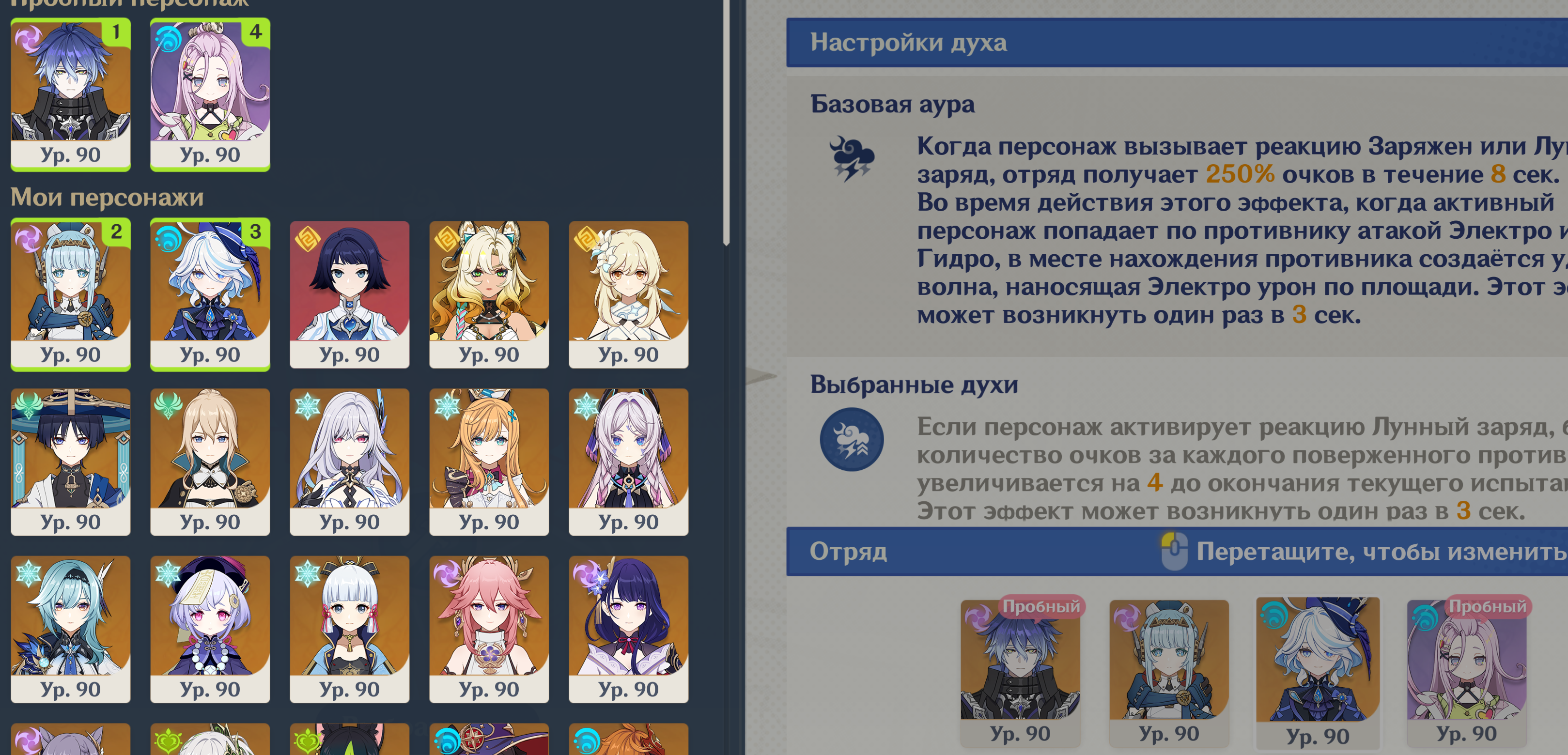Select the blue-haired trial character numbered 1
The image size is (1568, 755).
click(71, 94)
